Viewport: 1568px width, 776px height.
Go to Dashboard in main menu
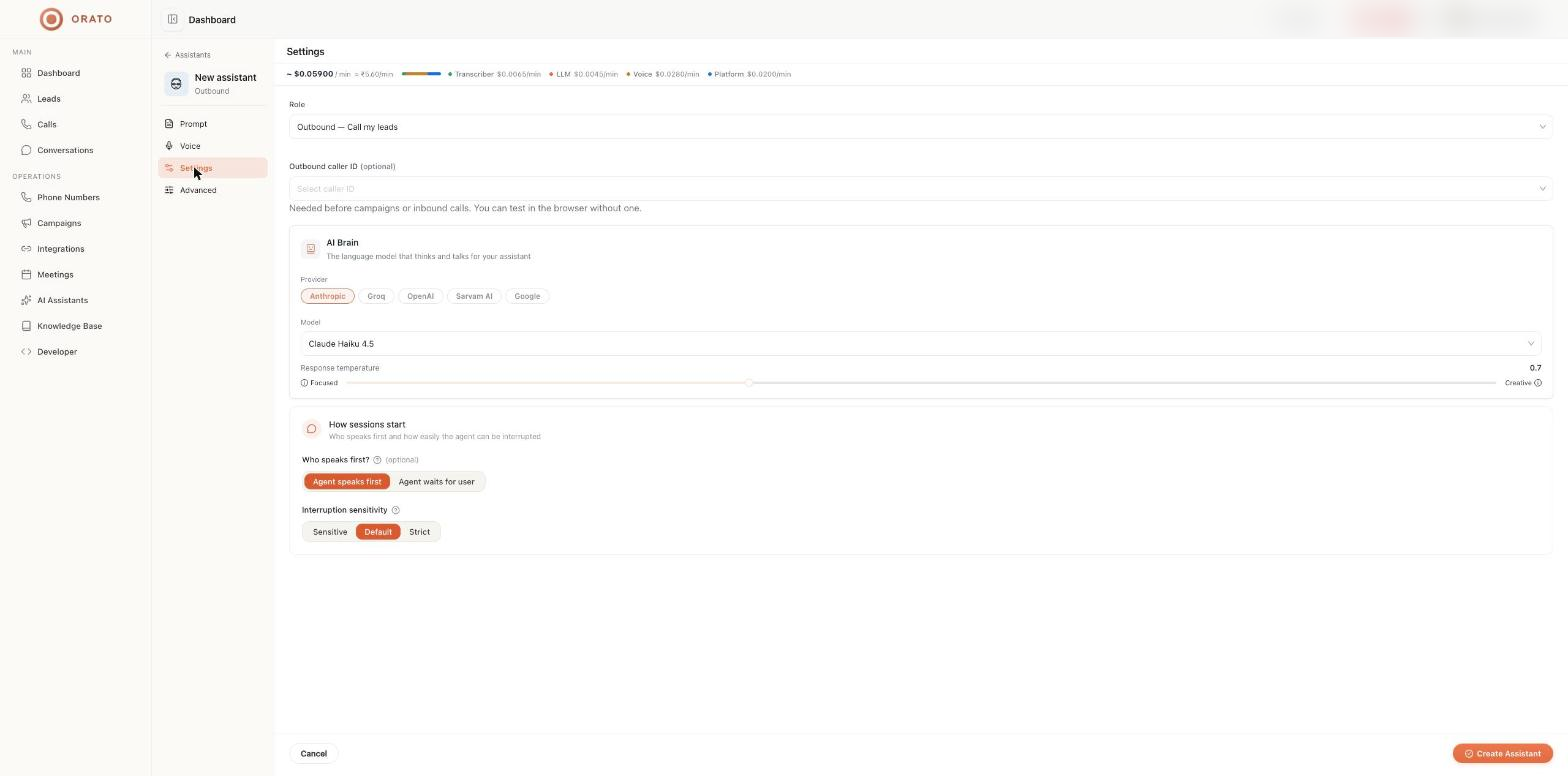point(75,73)
